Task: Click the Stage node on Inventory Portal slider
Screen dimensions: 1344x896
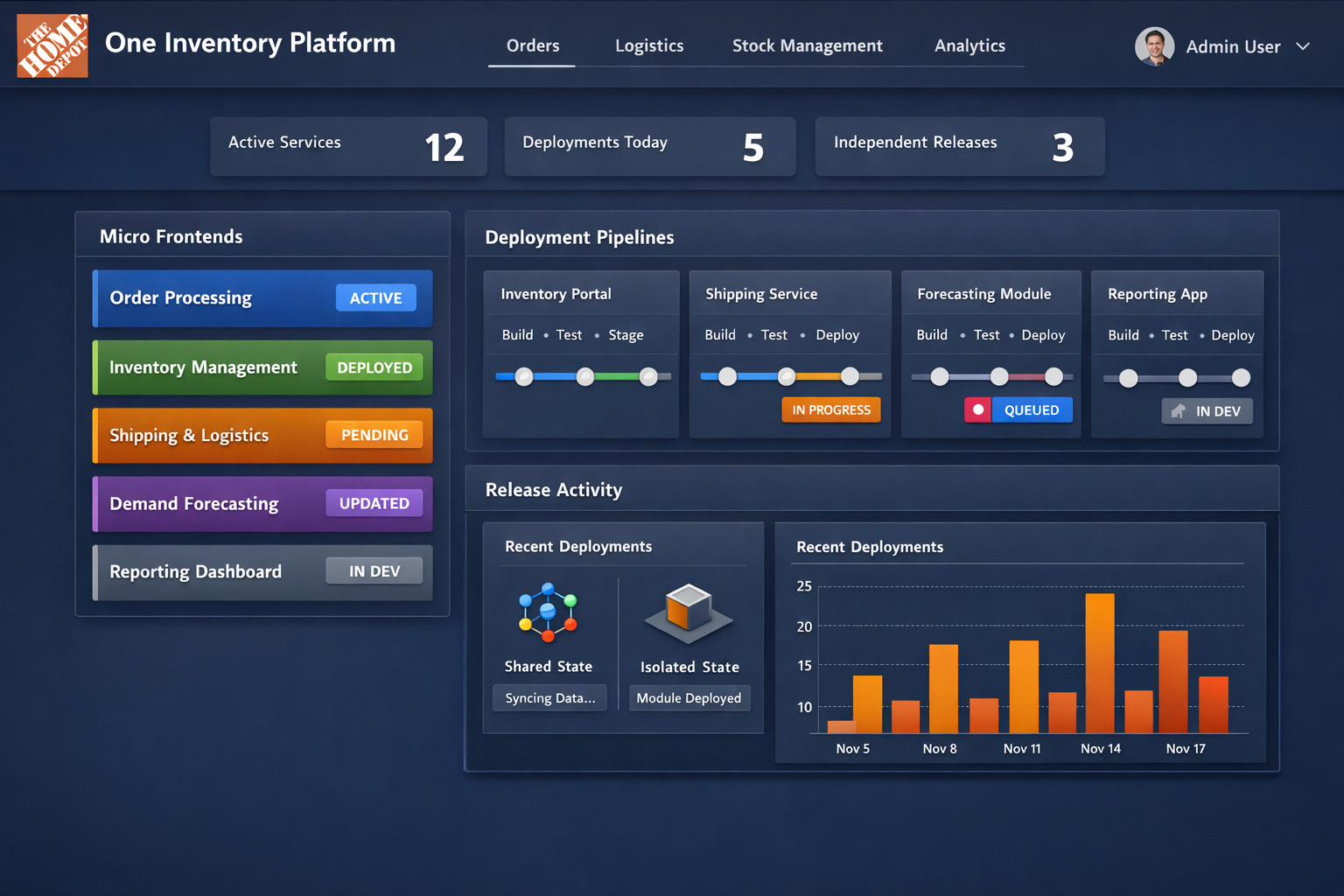Action: [648, 376]
